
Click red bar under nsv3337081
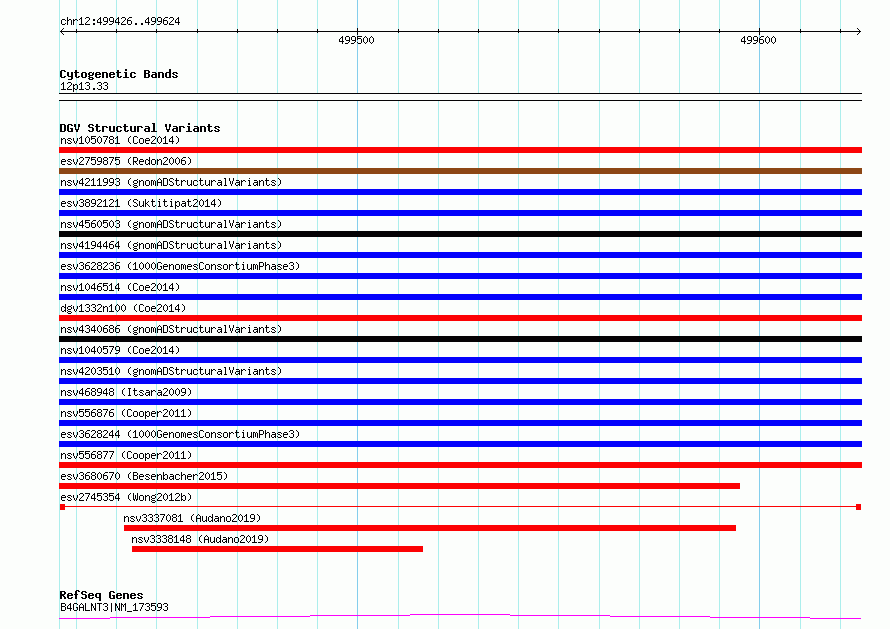click(x=430, y=528)
